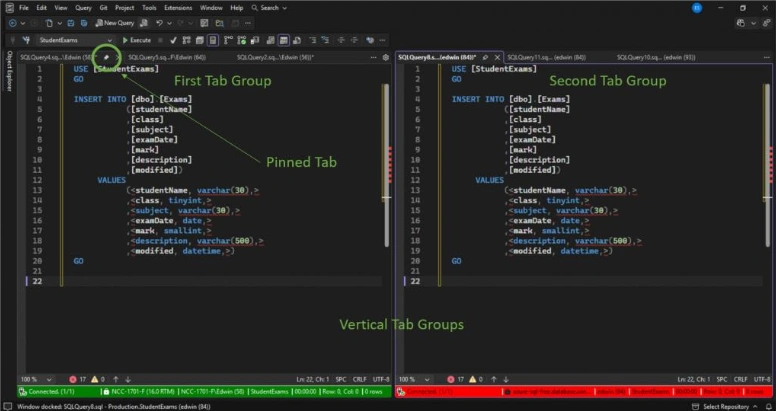Toggle pin on SQLQuery8.sql tab
Viewport: 776px width, 411px height.
pyautogui.click(x=485, y=57)
